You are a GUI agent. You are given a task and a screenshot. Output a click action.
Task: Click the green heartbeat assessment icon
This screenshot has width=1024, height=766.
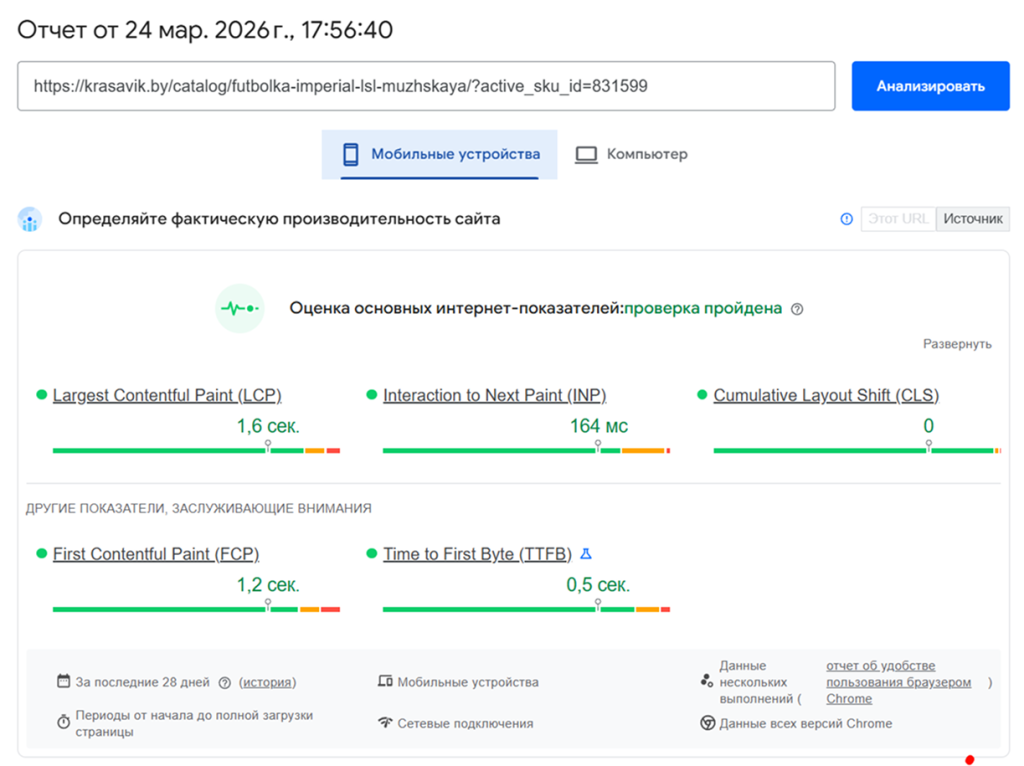(240, 309)
